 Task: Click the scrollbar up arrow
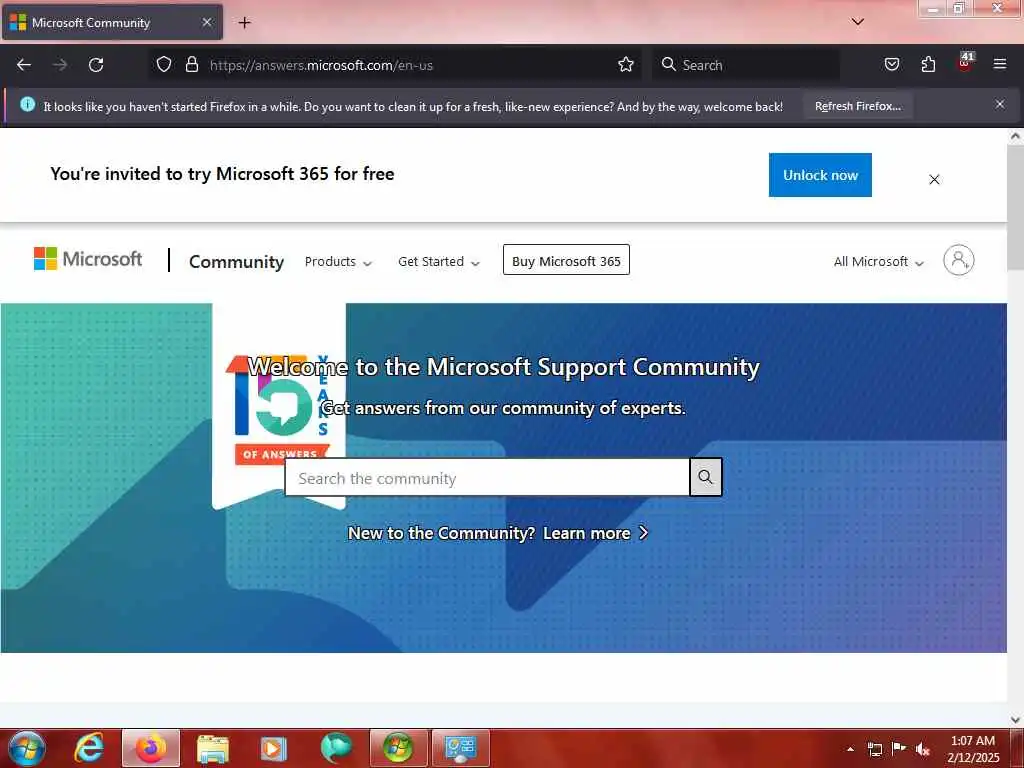click(1015, 136)
